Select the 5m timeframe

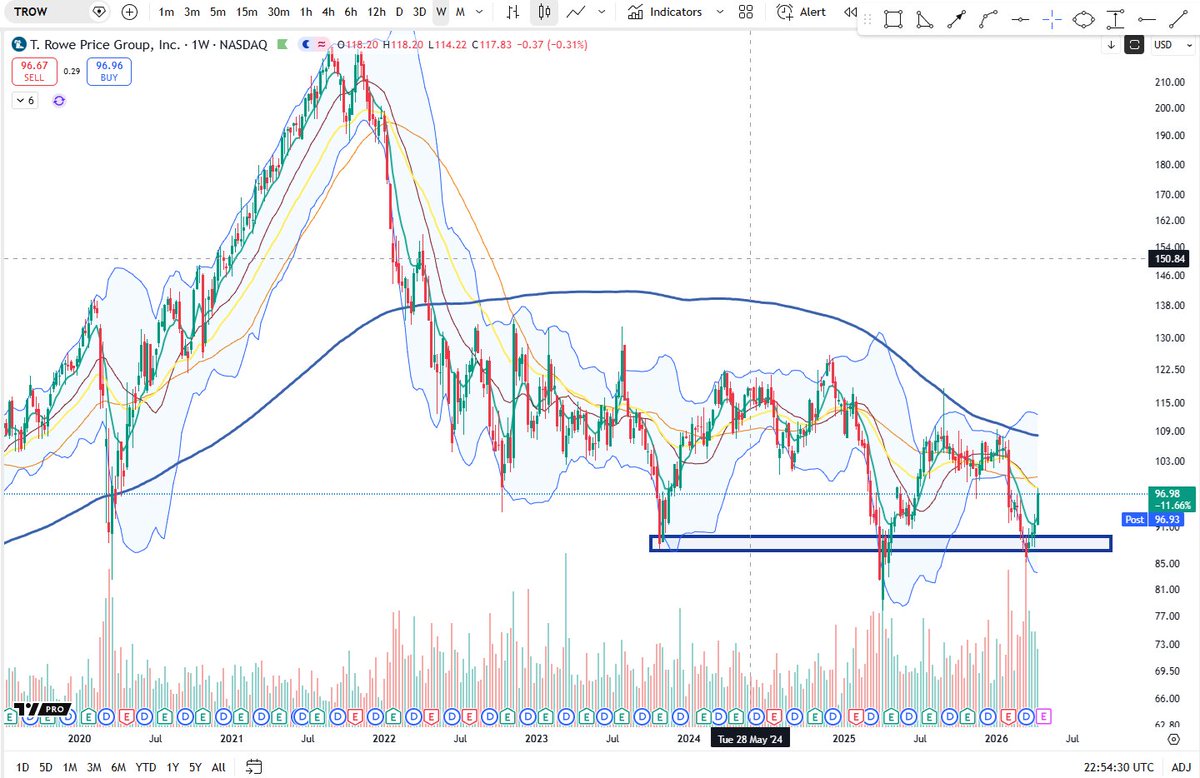click(x=218, y=12)
